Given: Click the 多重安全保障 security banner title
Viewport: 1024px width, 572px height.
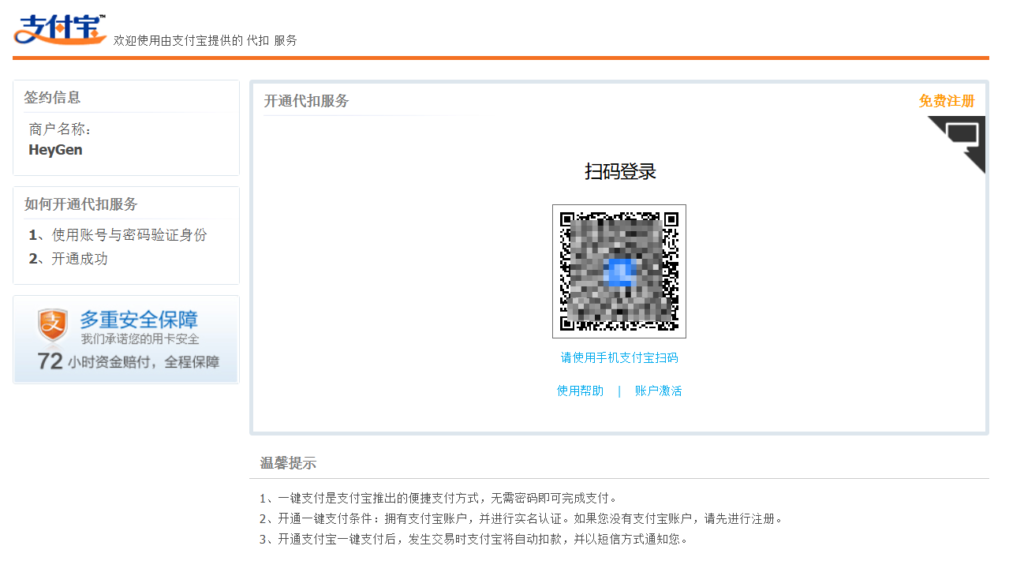Looking at the screenshot, I should click(139, 320).
